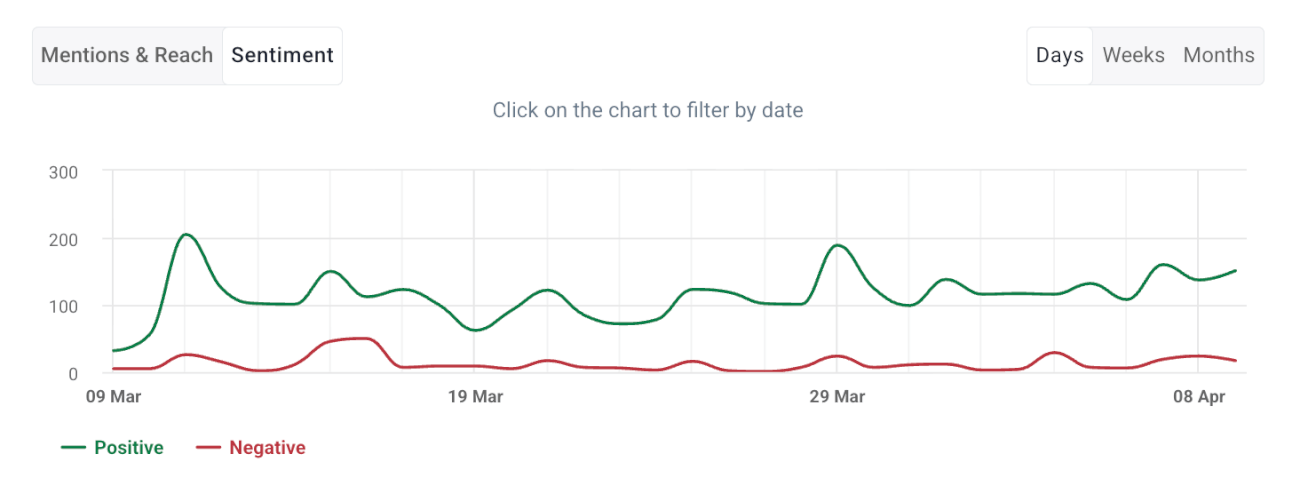
Task: Select the Days time granularity
Action: [1059, 55]
